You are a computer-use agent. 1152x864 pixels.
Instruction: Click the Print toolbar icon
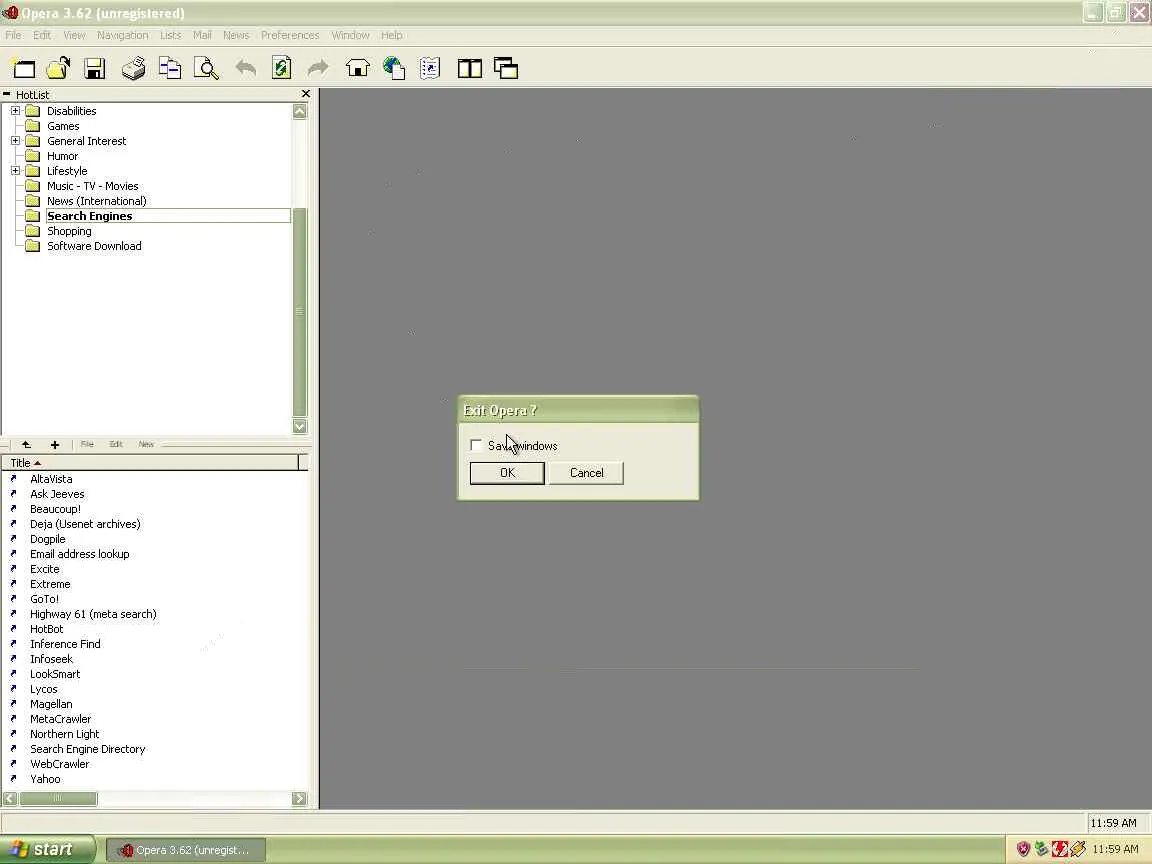pos(134,68)
